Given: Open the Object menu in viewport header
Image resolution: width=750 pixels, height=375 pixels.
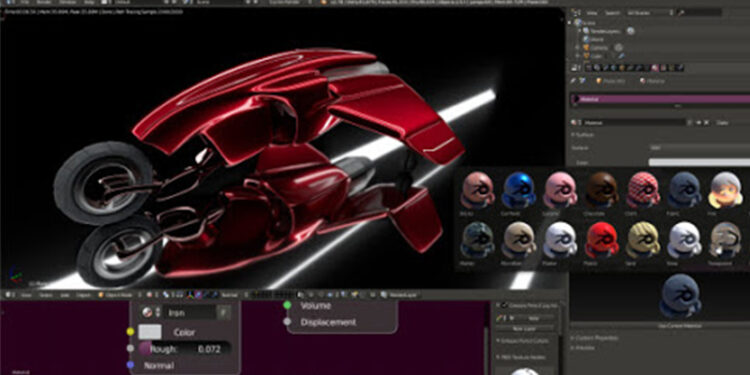Looking at the screenshot, I should point(84,295).
